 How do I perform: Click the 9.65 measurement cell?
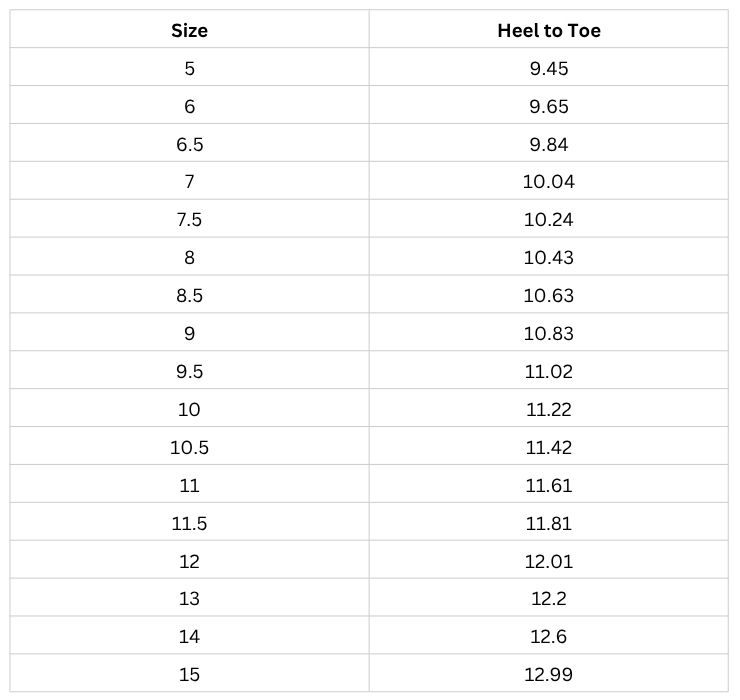pyautogui.click(x=549, y=106)
